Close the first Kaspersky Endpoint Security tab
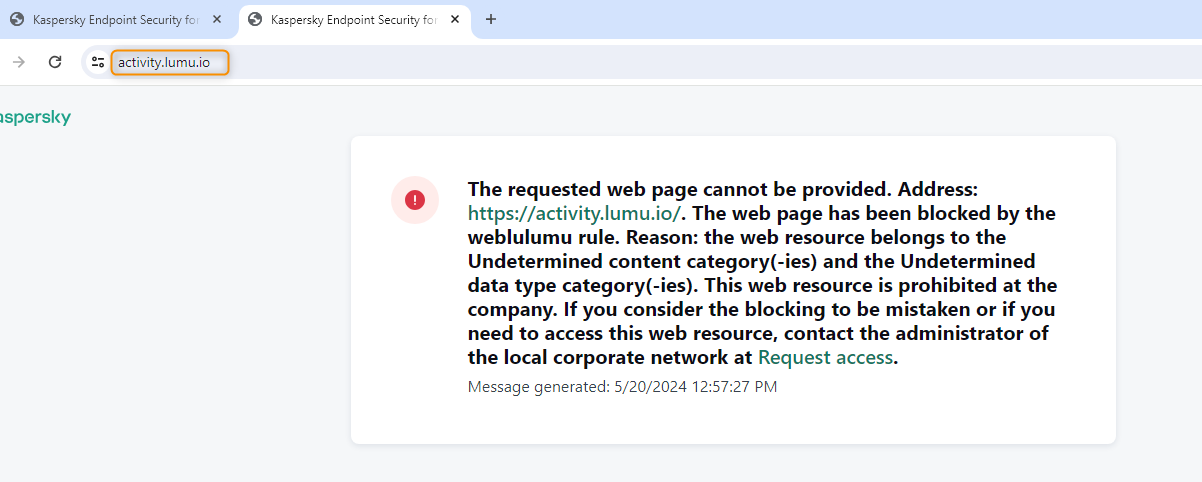1202x482 pixels. pos(217,20)
